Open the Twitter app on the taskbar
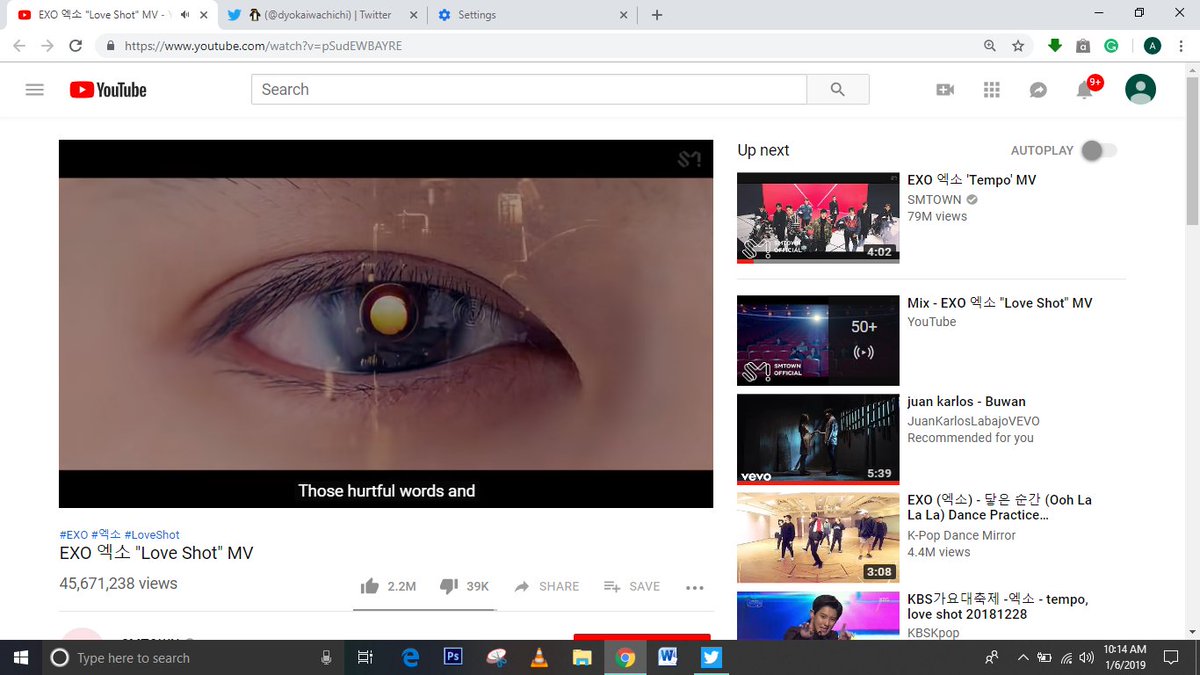The height and width of the screenshot is (675, 1200). coord(711,657)
